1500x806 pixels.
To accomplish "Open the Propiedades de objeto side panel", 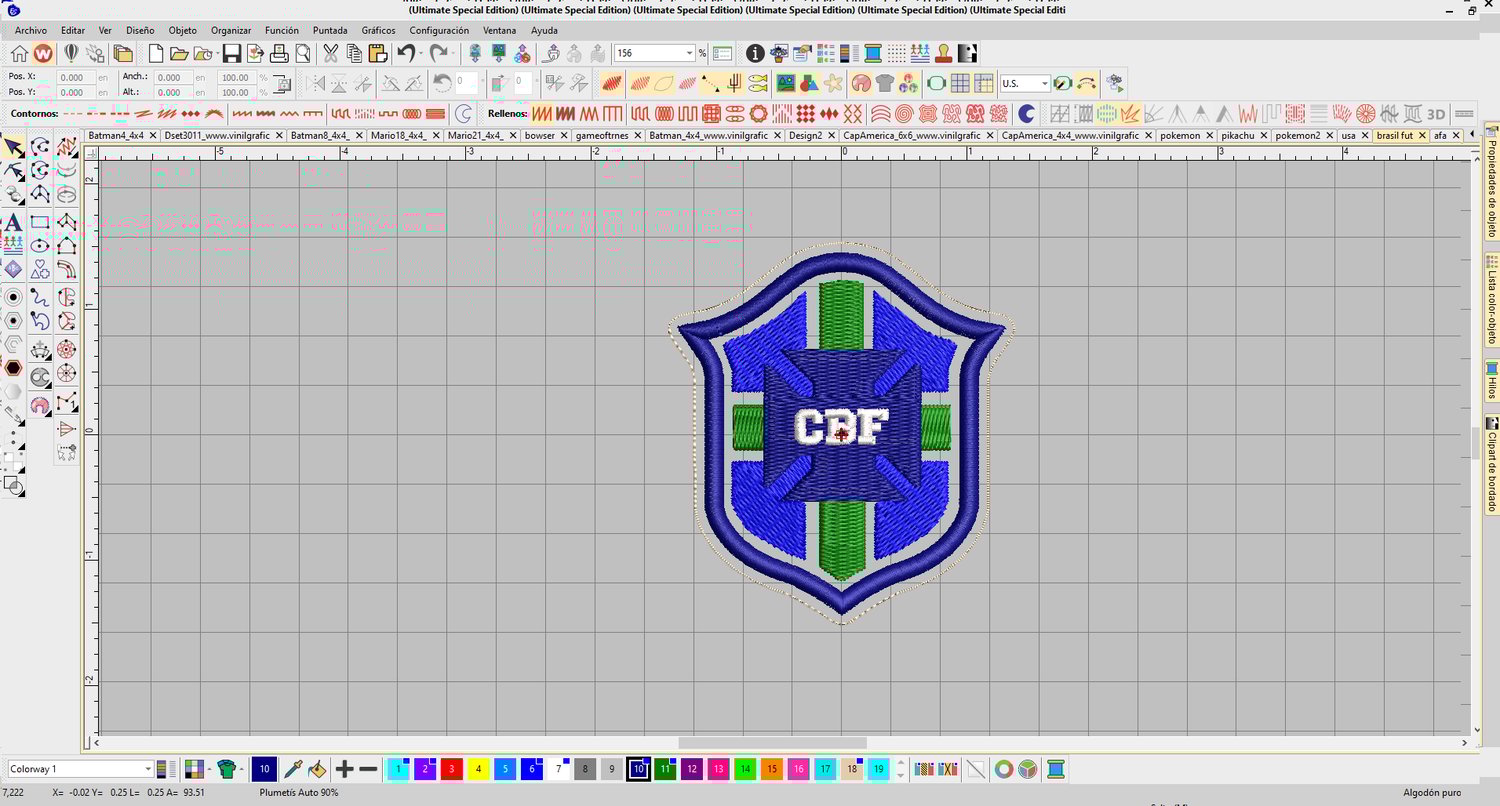I will point(1492,183).
